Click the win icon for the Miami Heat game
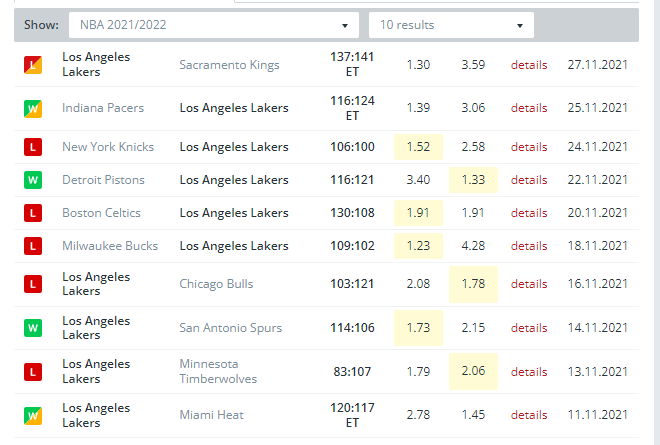660x445 pixels. point(33,415)
